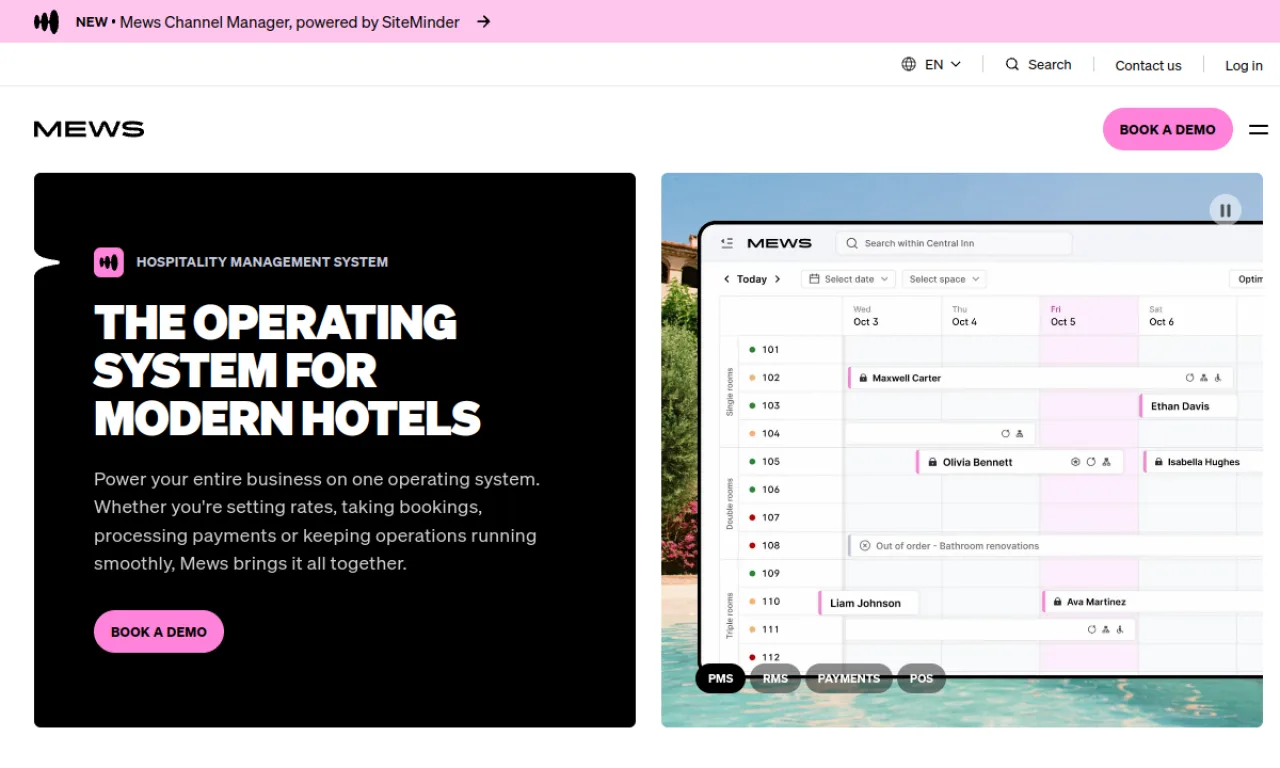Pause the hero animation
The width and height of the screenshot is (1280, 768).
(x=1225, y=211)
